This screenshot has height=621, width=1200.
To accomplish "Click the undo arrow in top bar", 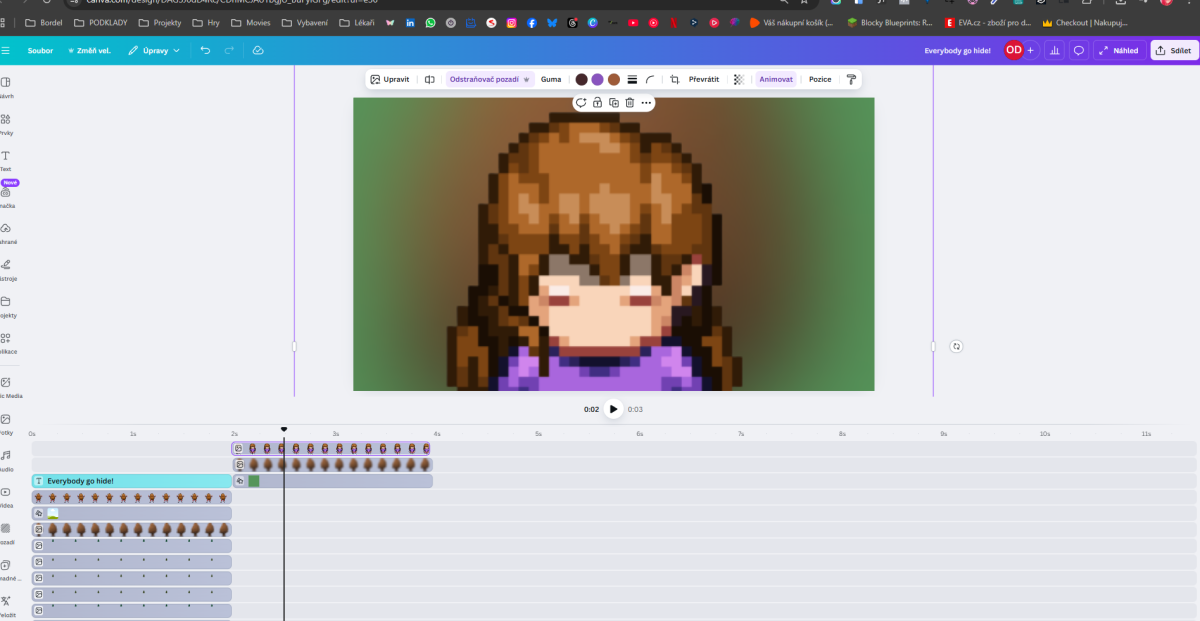I will [x=205, y=50].
